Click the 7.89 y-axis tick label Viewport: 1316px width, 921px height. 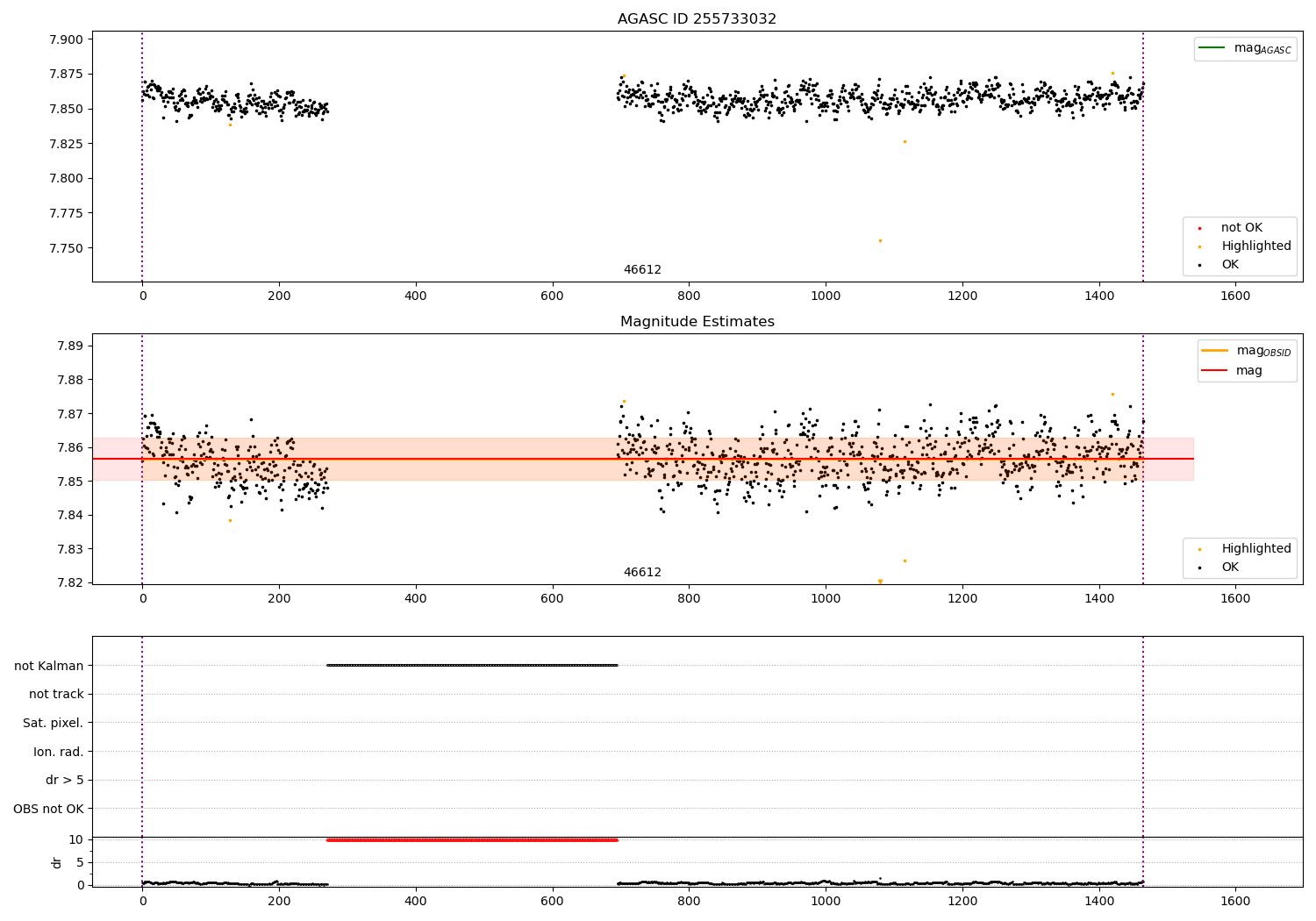(69, 346)
